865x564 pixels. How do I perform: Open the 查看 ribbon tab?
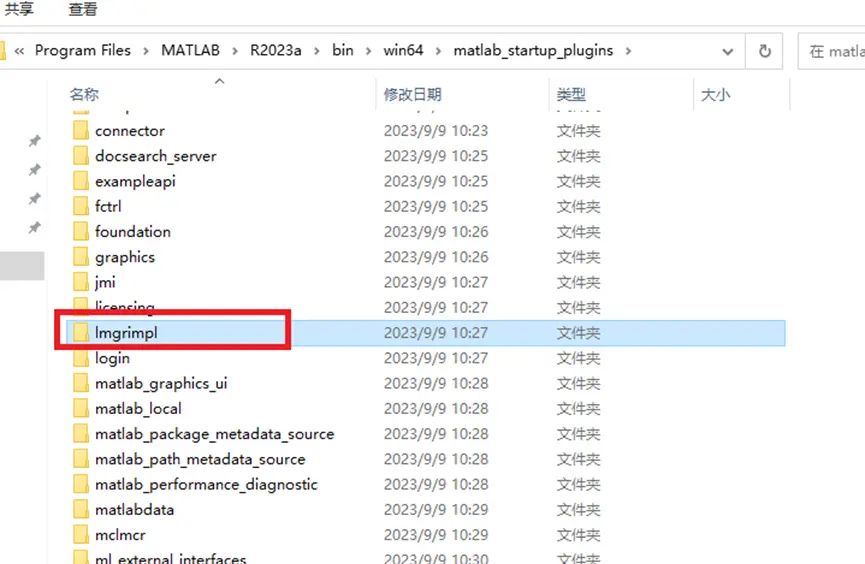coord(83,9)
